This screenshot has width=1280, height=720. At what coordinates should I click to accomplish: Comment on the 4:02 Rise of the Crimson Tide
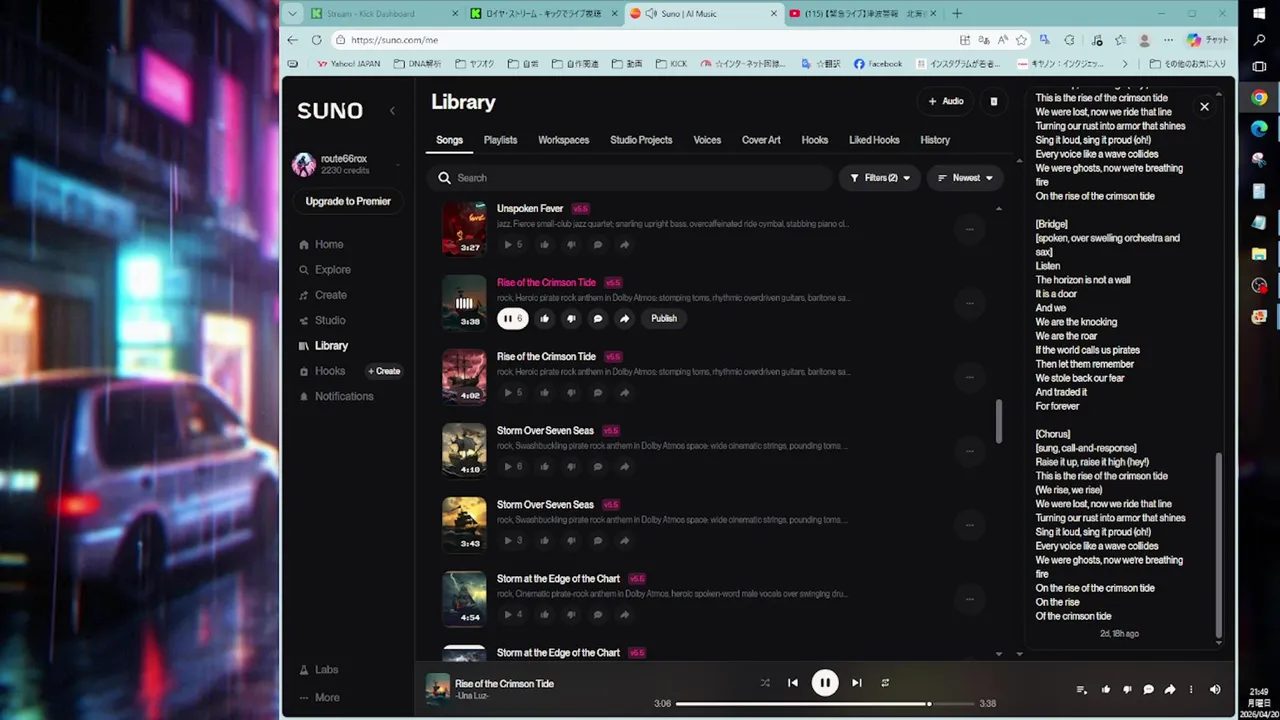[598, 393]
